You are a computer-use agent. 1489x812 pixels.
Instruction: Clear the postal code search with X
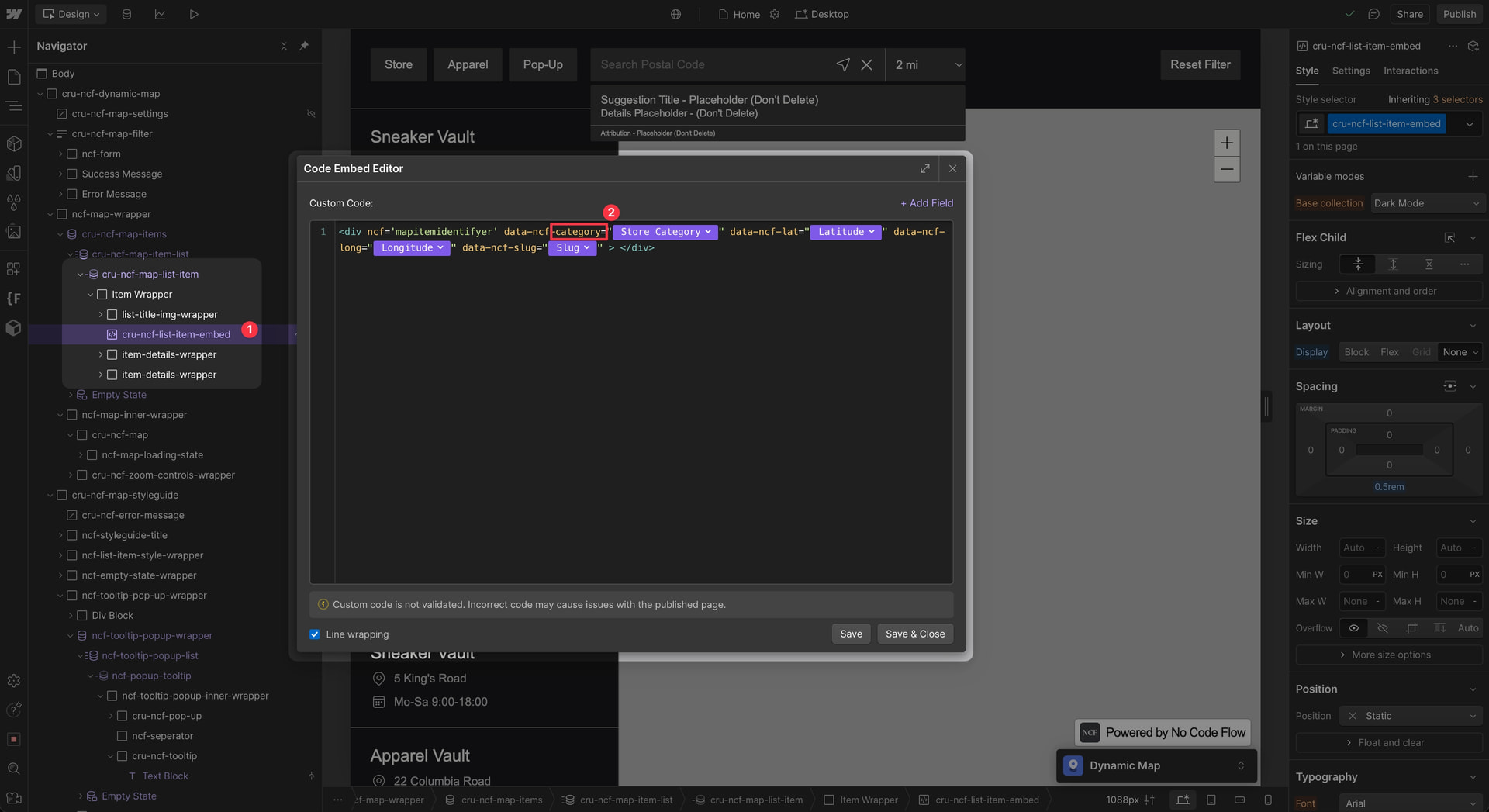point(867,65)
